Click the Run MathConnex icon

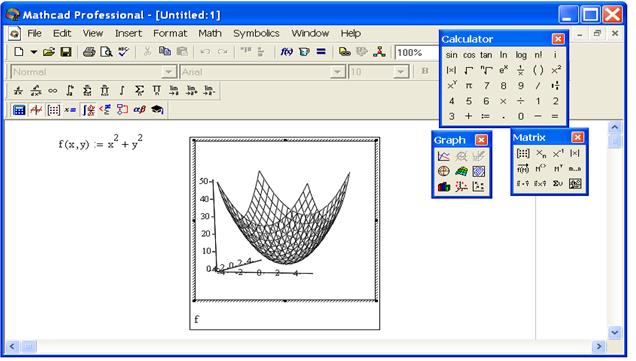pyautogui.click(x=379, y=52)
